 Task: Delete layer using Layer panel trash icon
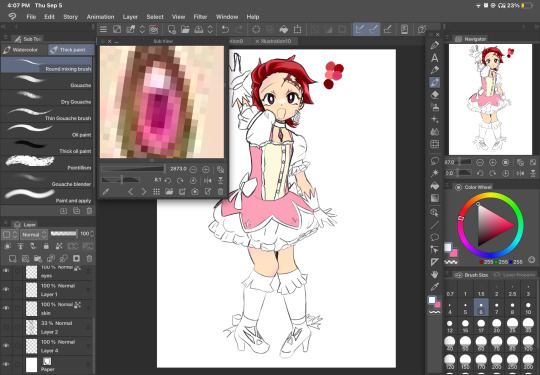tap(89, 258)
